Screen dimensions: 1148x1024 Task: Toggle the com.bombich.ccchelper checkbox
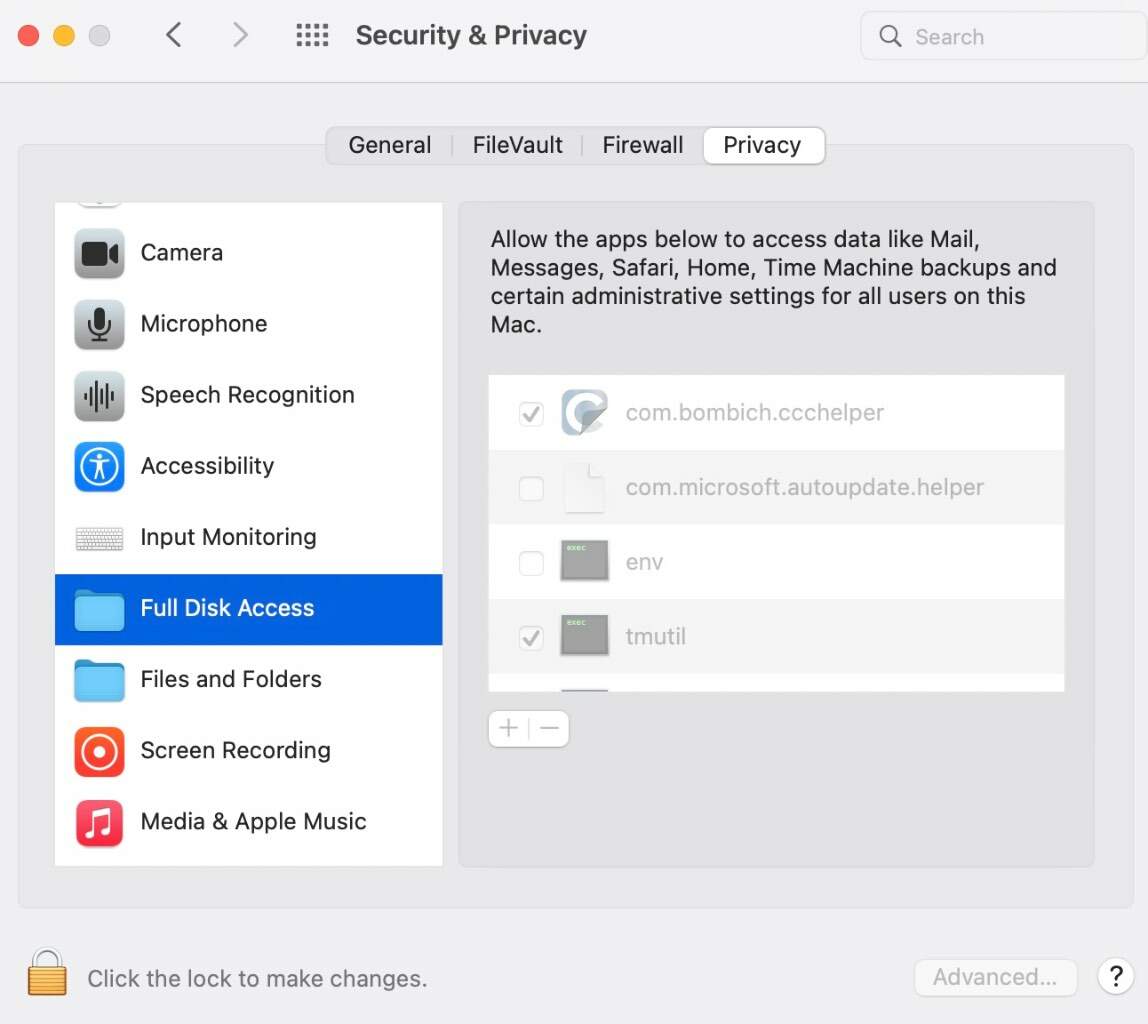click(531, 414)
